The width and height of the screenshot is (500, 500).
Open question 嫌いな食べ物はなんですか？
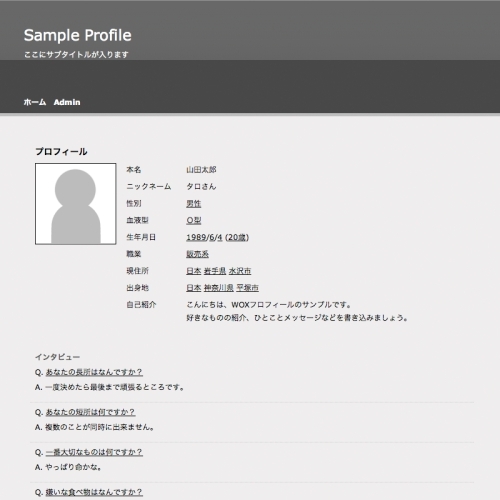click(x=94, y=492)
